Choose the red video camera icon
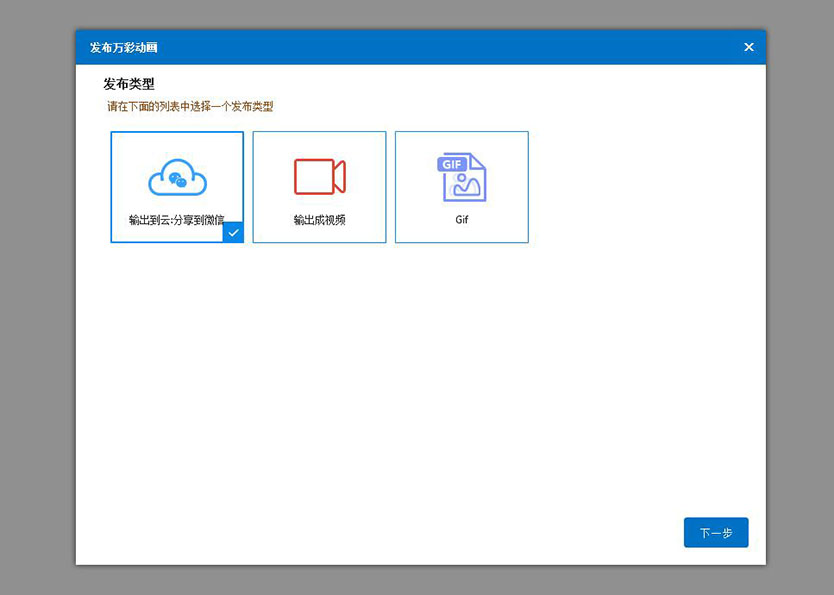Image resolution: width=834 pixels, height=595 pixels. click(320, 177)
